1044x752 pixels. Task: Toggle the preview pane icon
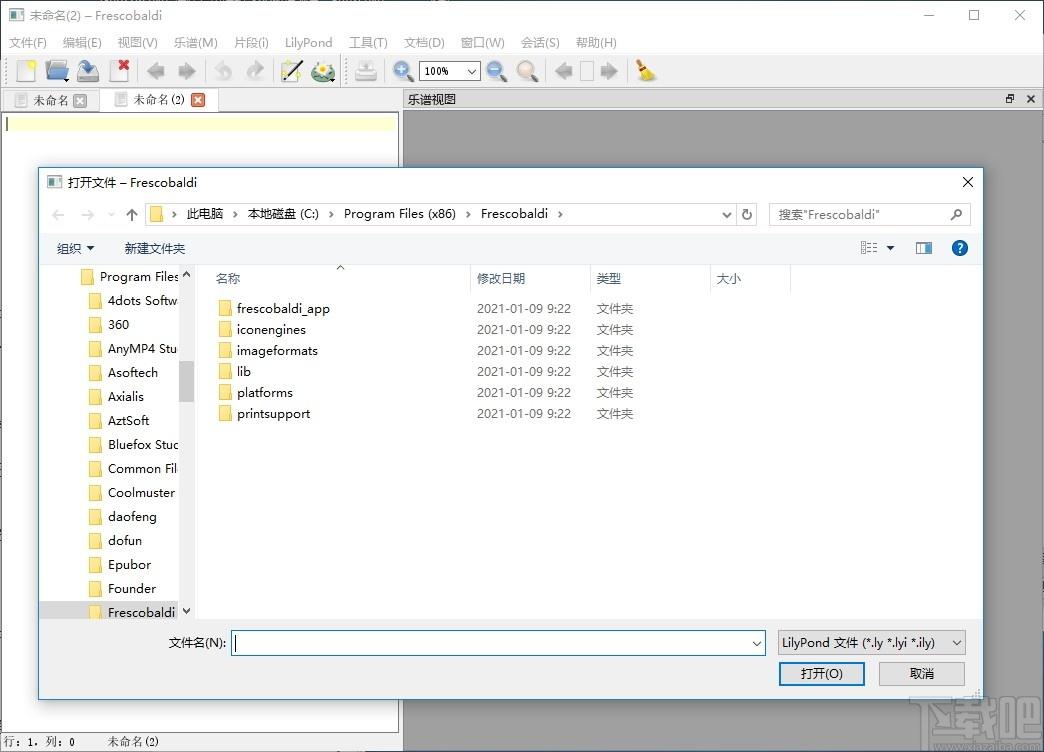tap(923, 248)
